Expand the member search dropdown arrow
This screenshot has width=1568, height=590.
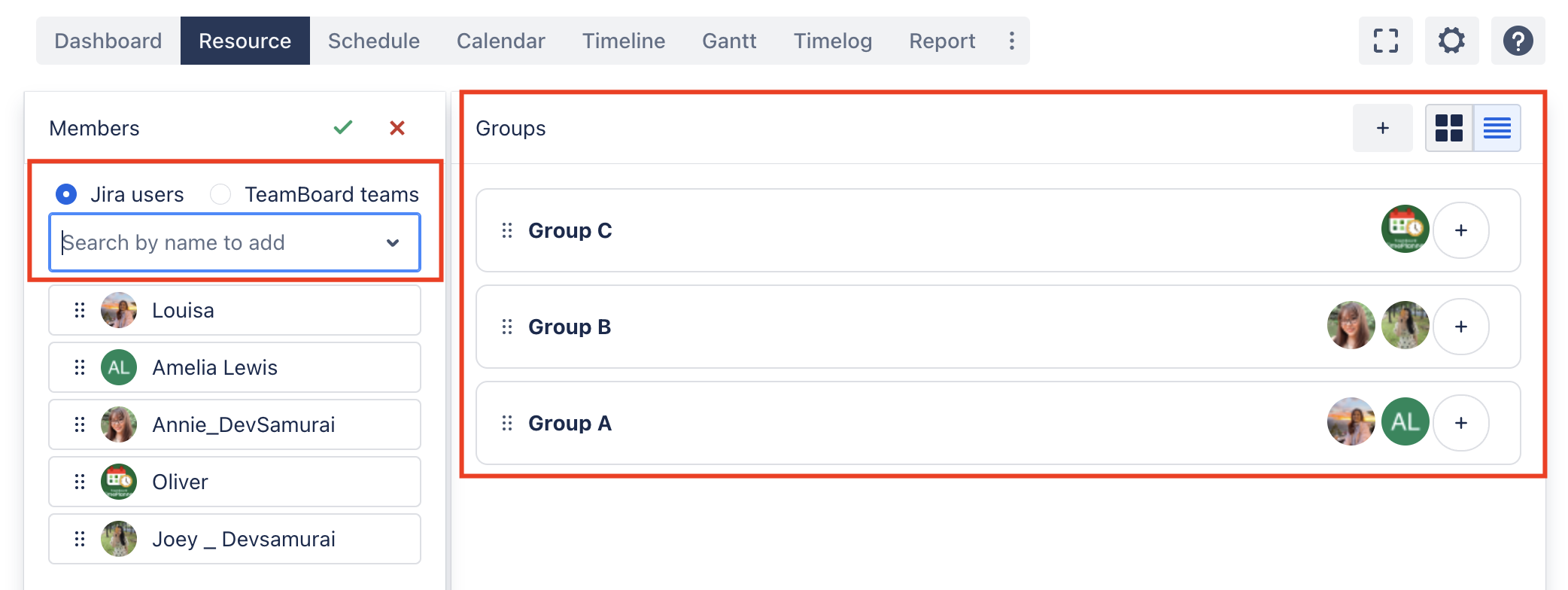(x=392, y=242)
